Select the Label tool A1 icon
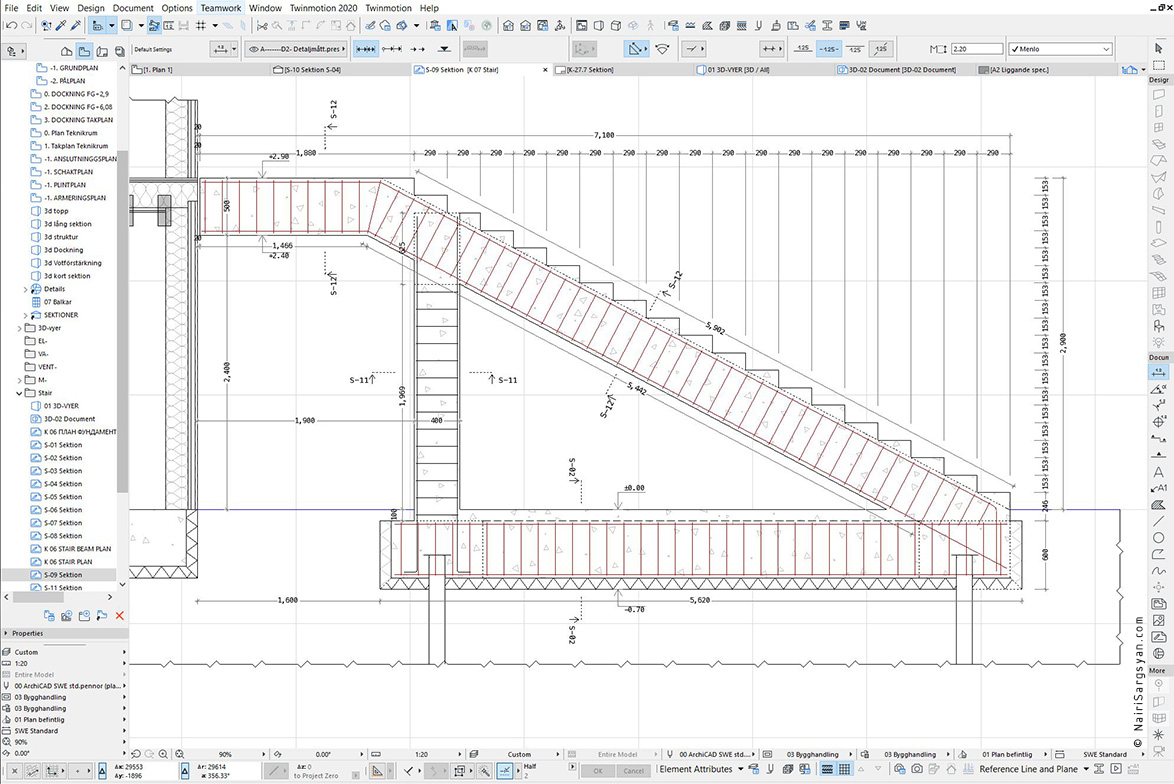Image resolution: width=1174 pixels, height=784 pixels. pyautogui.click(x=1158, y=488)
